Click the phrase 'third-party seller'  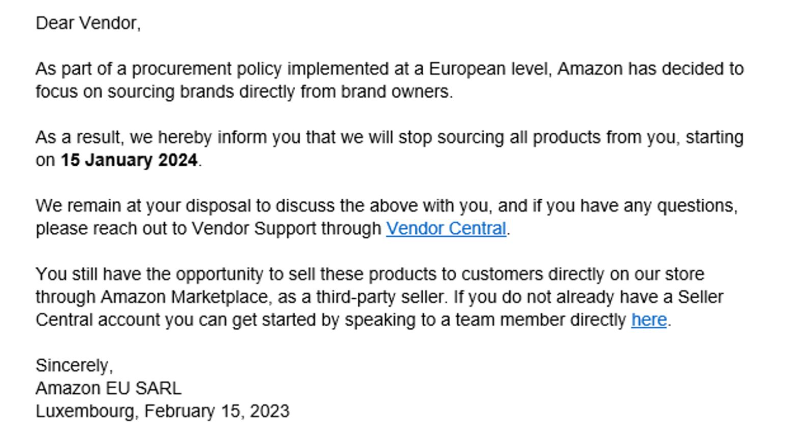click(380, 297)
